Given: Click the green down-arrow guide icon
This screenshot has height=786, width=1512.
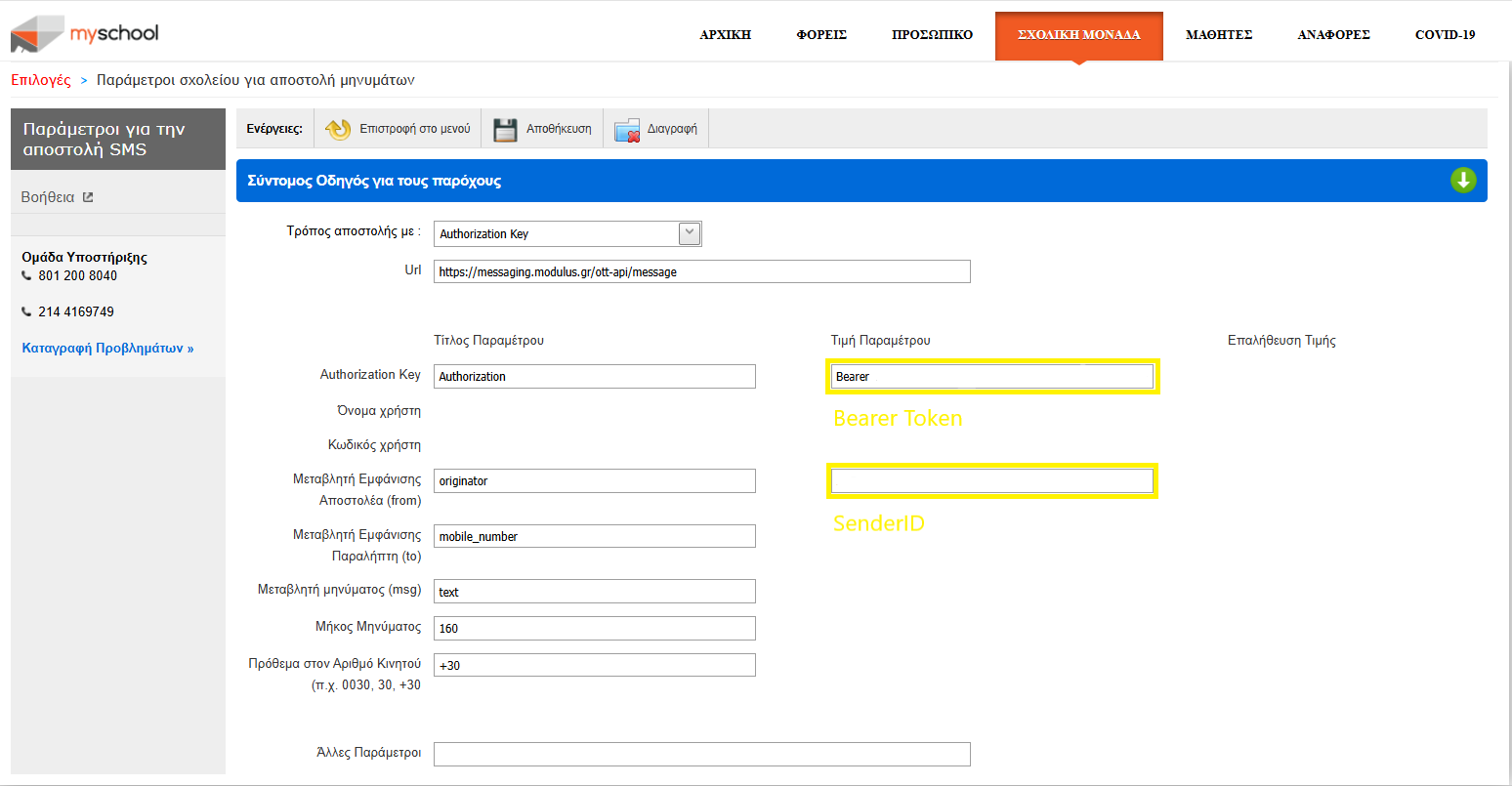Looking at the screenshot, I should [1462, 181].
